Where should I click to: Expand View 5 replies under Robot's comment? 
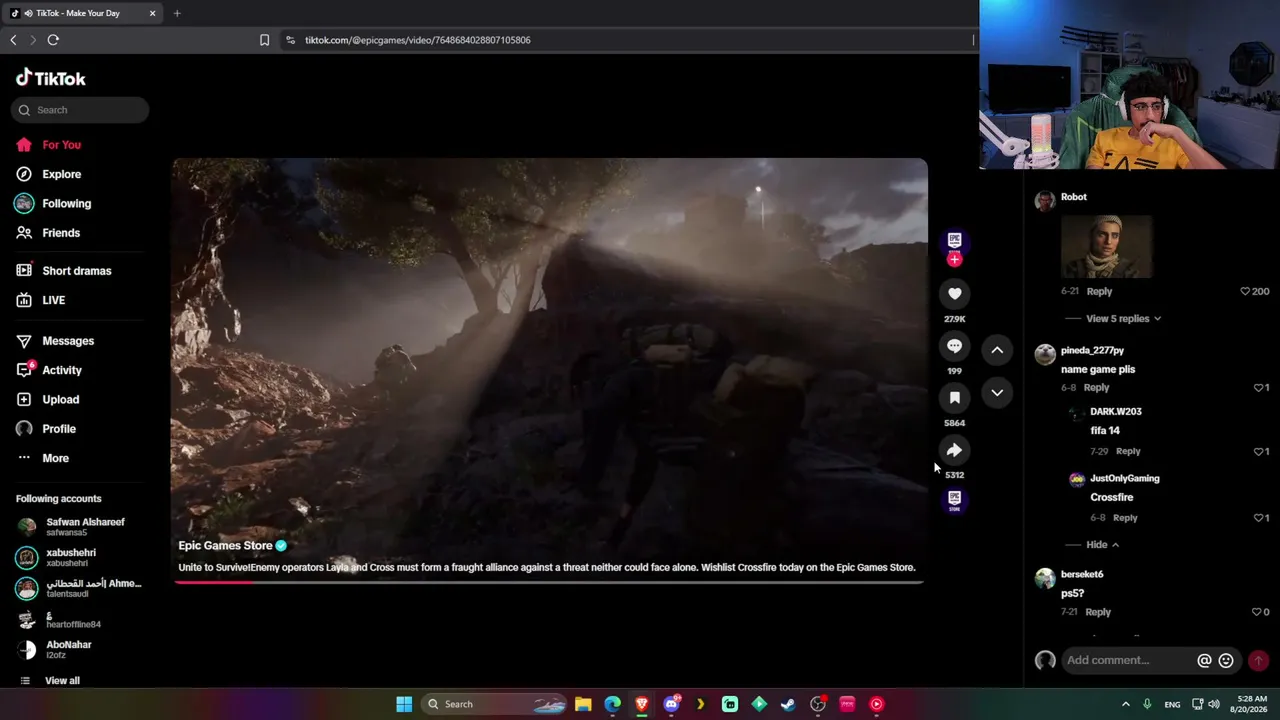pyautogui.click(x=1123, y=319)
